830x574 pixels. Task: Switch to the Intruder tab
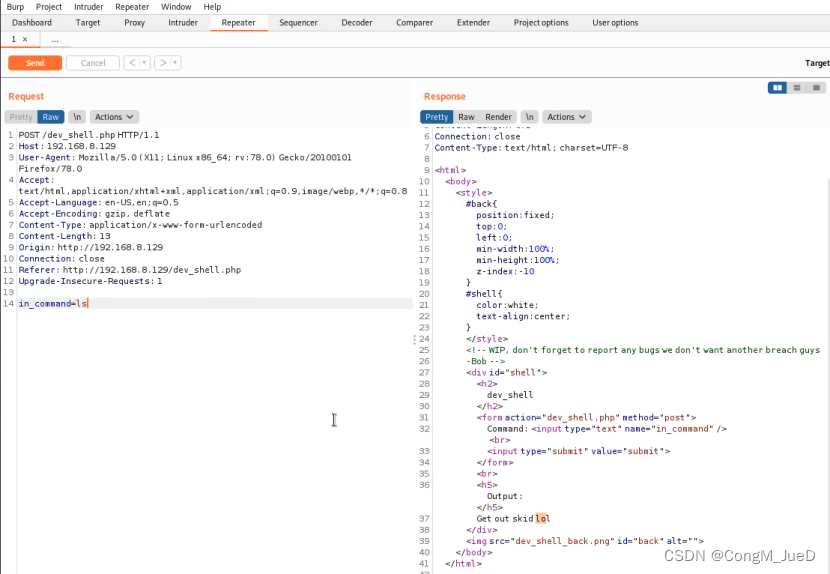183,23
